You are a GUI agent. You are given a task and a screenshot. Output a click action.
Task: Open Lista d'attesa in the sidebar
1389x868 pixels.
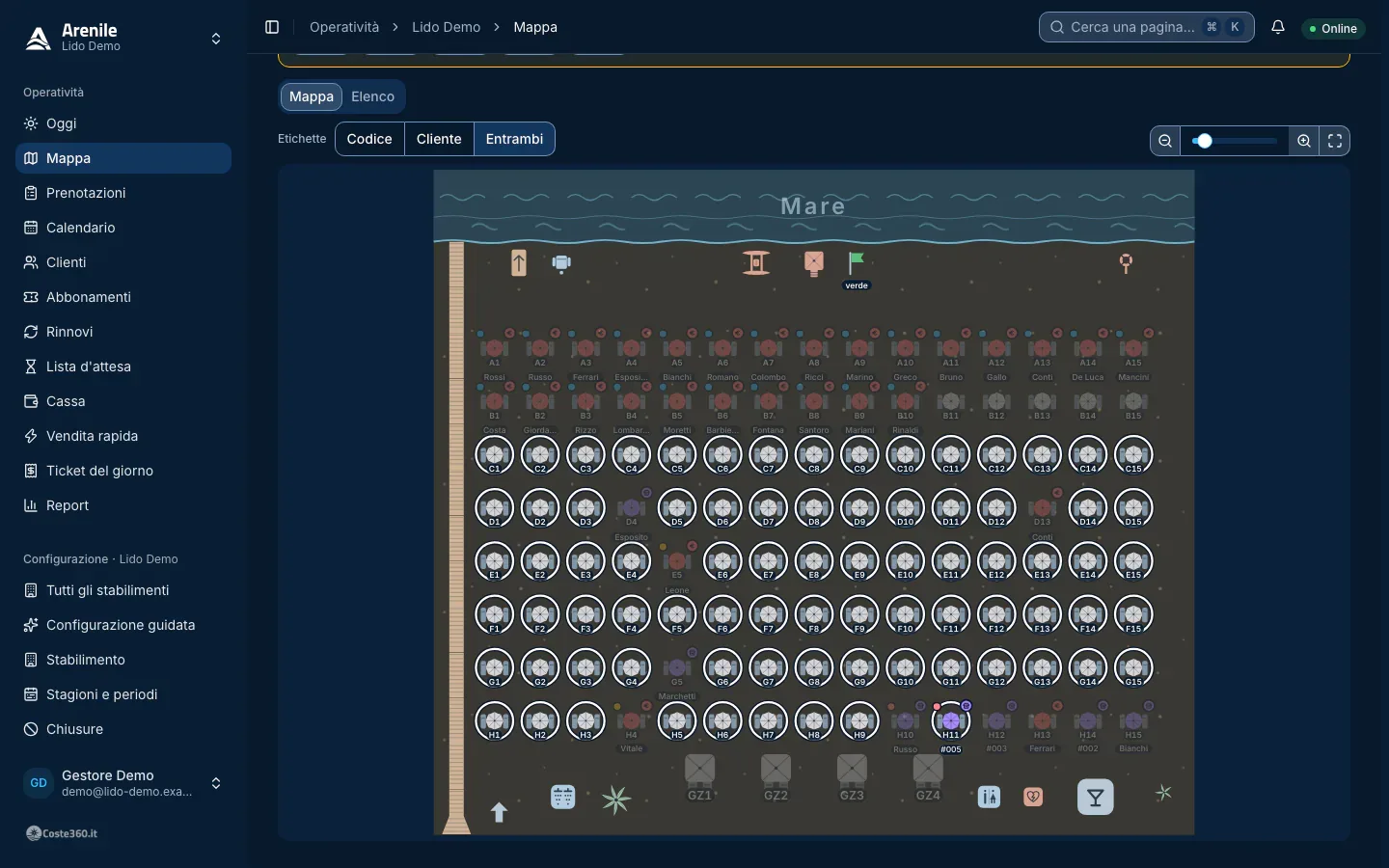pyautogui.click(x=123, y=366)
